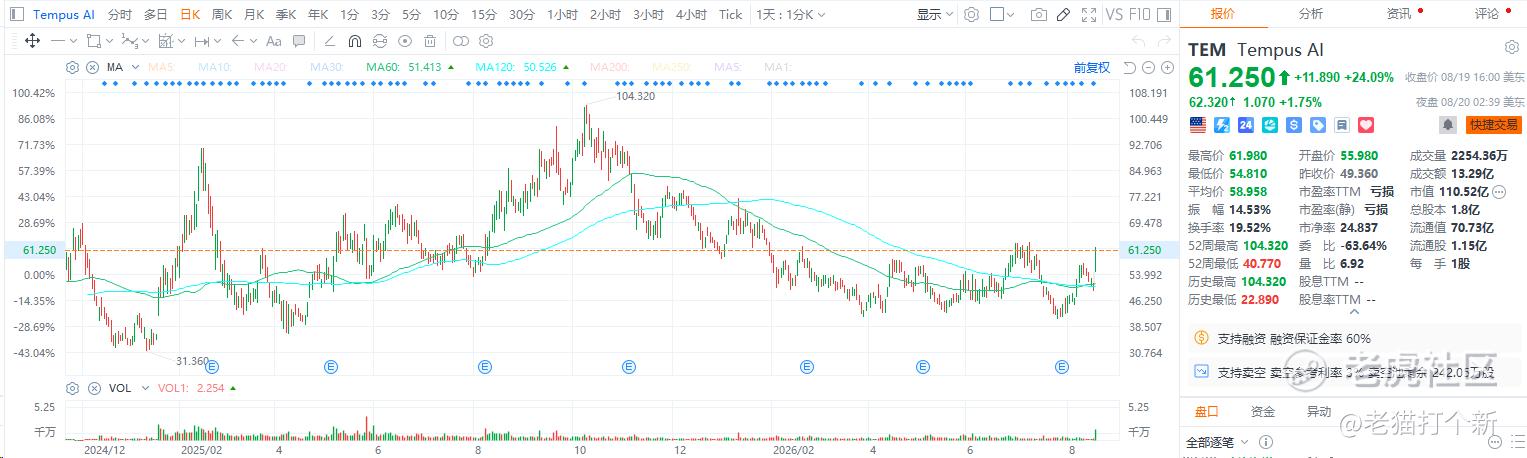Switch to the 周K timeframe

(x=222, y=15)
